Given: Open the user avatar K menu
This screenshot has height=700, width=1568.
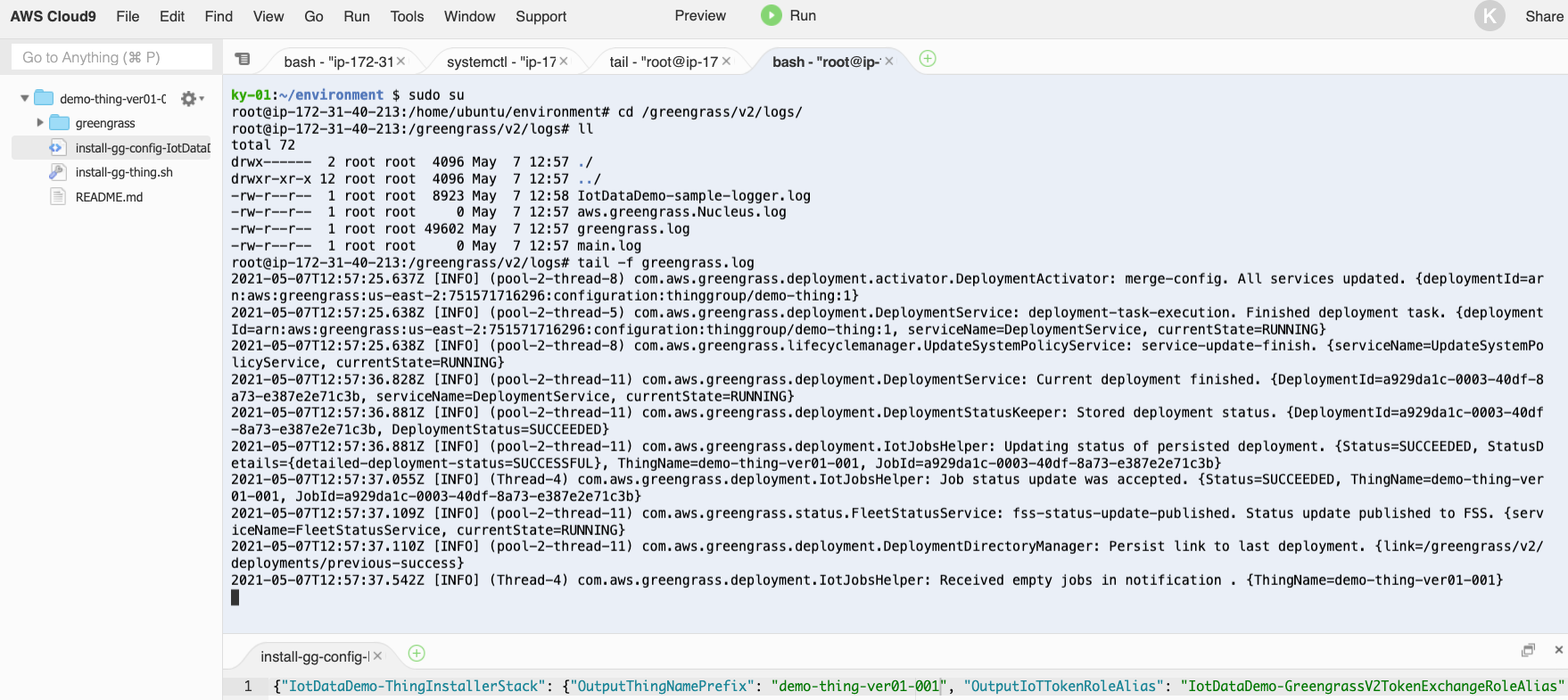Looking at the screenshot, I should pyautogui.click(x=1490, y=16).
